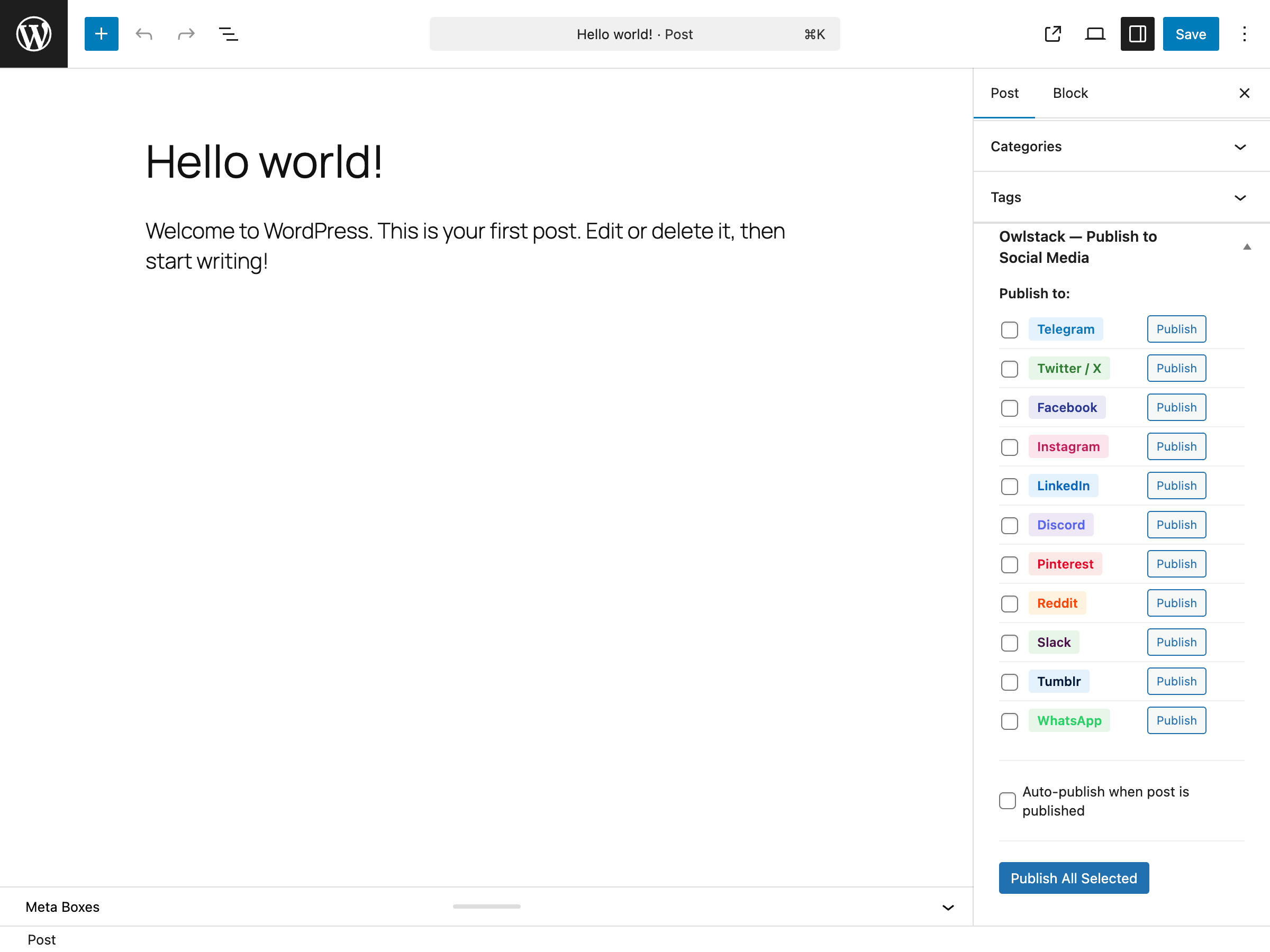Expand the Categories panel

(1121, 147)
